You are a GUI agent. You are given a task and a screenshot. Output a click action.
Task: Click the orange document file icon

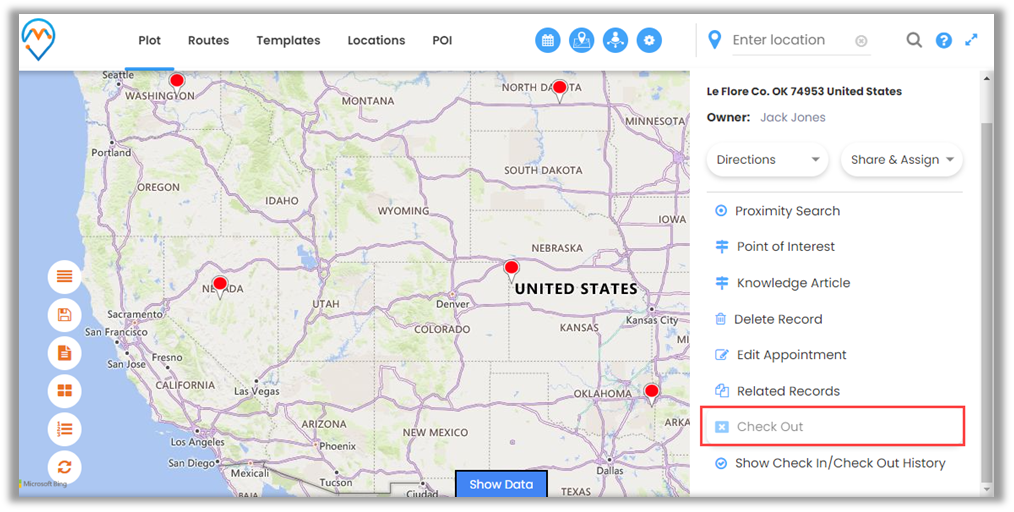[64, 353]
